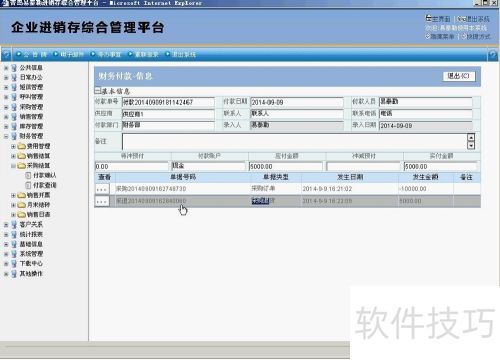Click the help icon at right of blue menu bar
The image size is (500, 360).
(x=492, y=55)
